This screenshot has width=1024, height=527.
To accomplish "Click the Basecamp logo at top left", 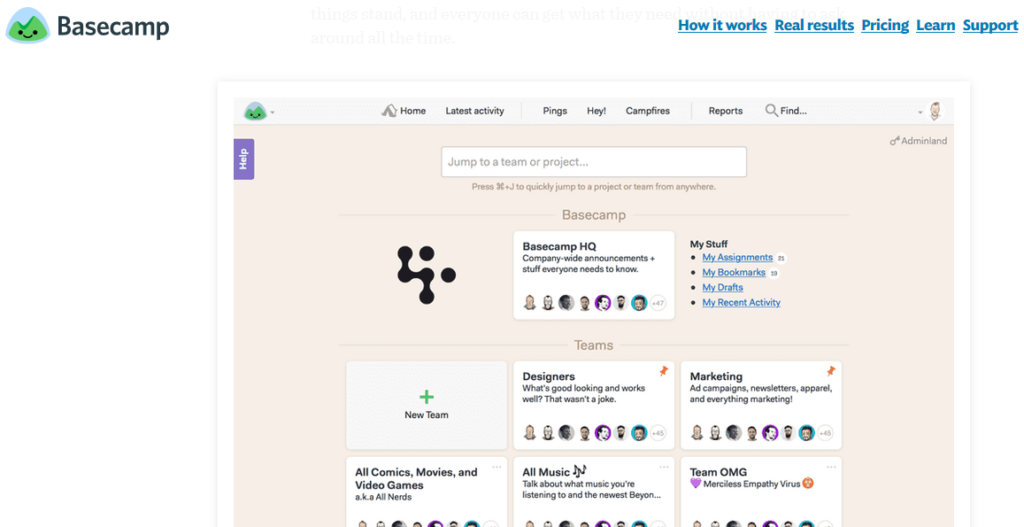I will coord(88,26).
